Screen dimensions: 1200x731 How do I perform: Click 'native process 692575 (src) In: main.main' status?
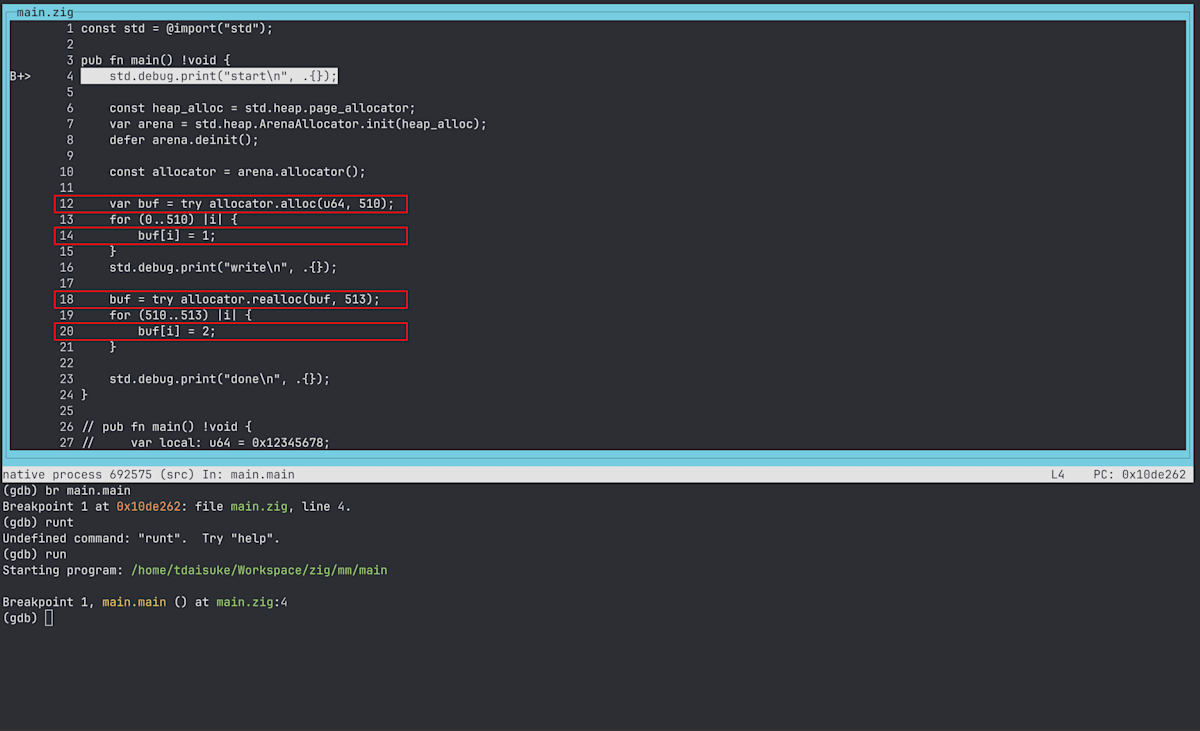(x=148, y=474)
